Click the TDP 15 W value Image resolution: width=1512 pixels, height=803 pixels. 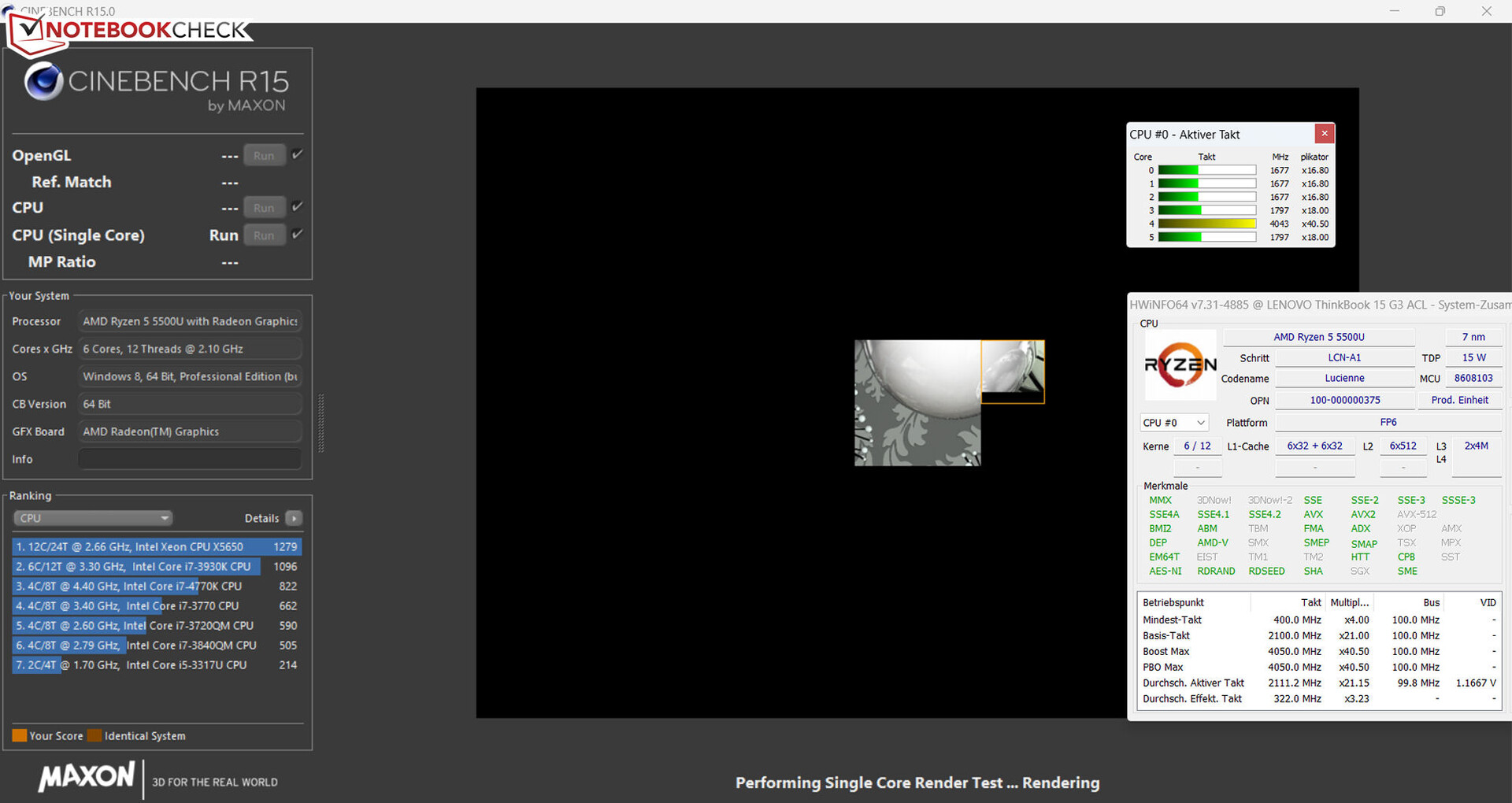click(1473, 357)
